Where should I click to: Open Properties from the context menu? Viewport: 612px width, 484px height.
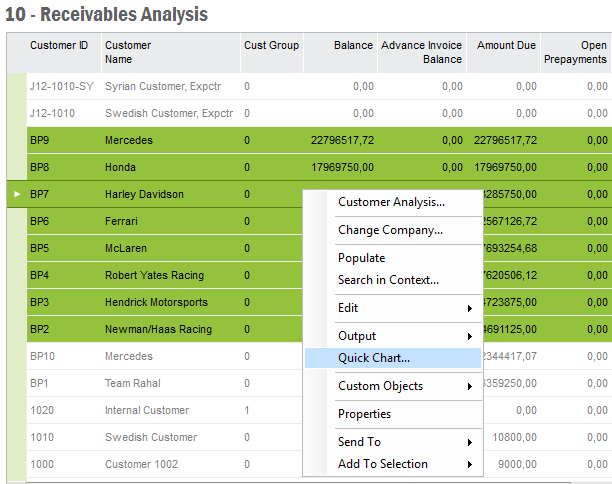[x=364, y=414]
